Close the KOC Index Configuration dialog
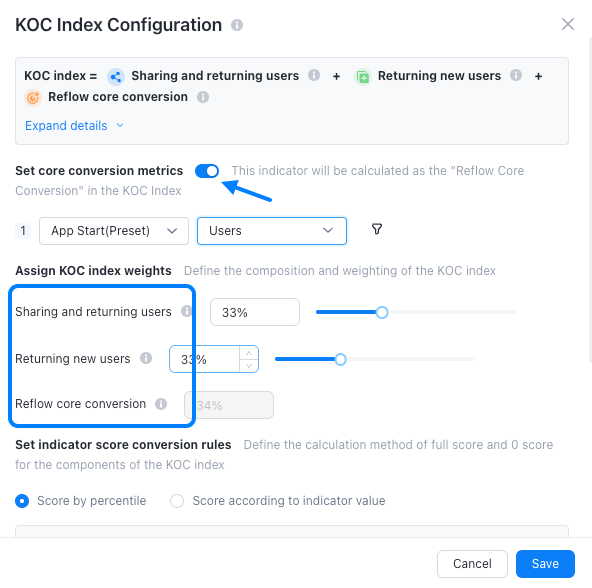Image resolution: width=592 pixels, height=588 pixels. click(x=568, y=24)
